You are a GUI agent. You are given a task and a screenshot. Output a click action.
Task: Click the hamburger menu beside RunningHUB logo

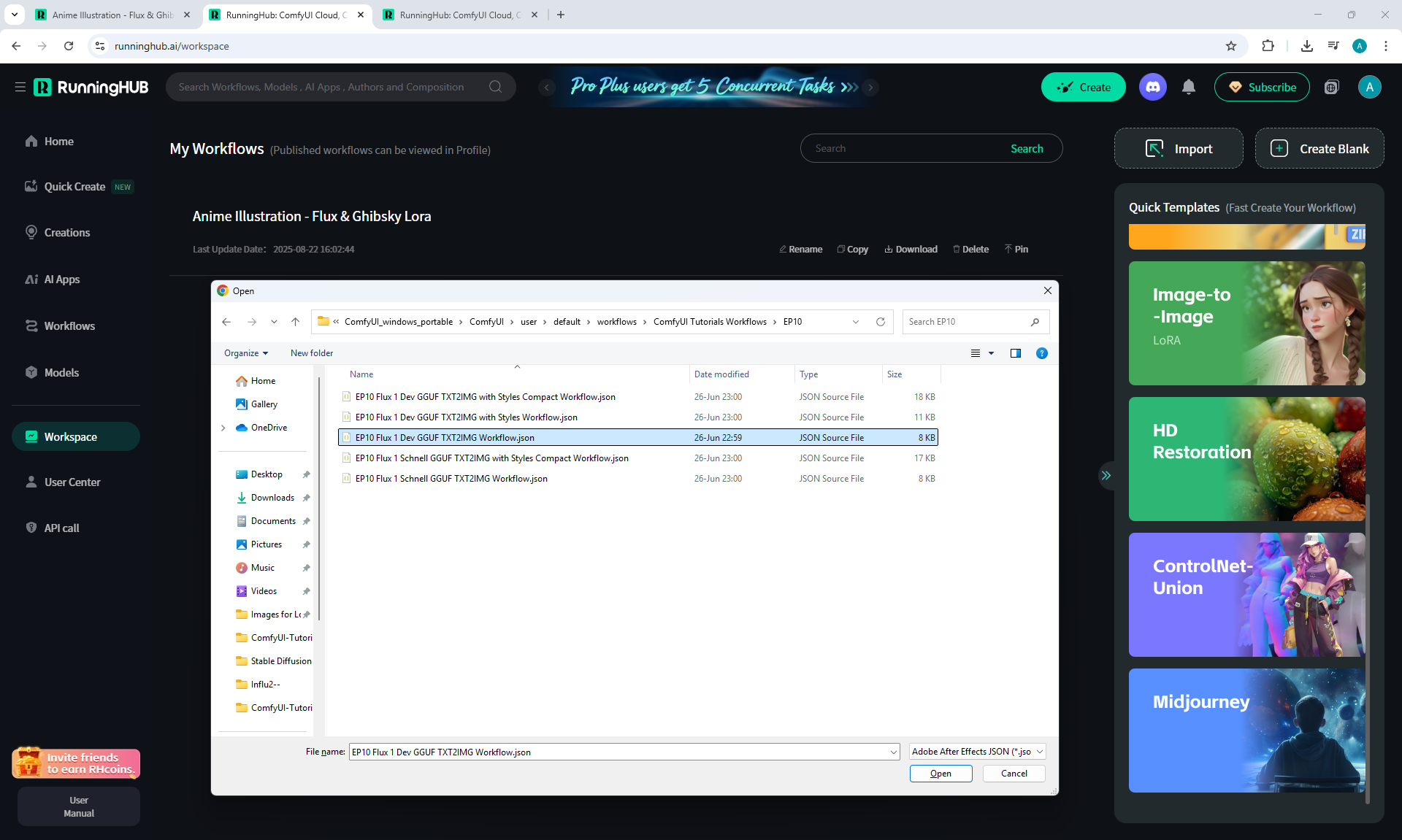click(20, 87)
